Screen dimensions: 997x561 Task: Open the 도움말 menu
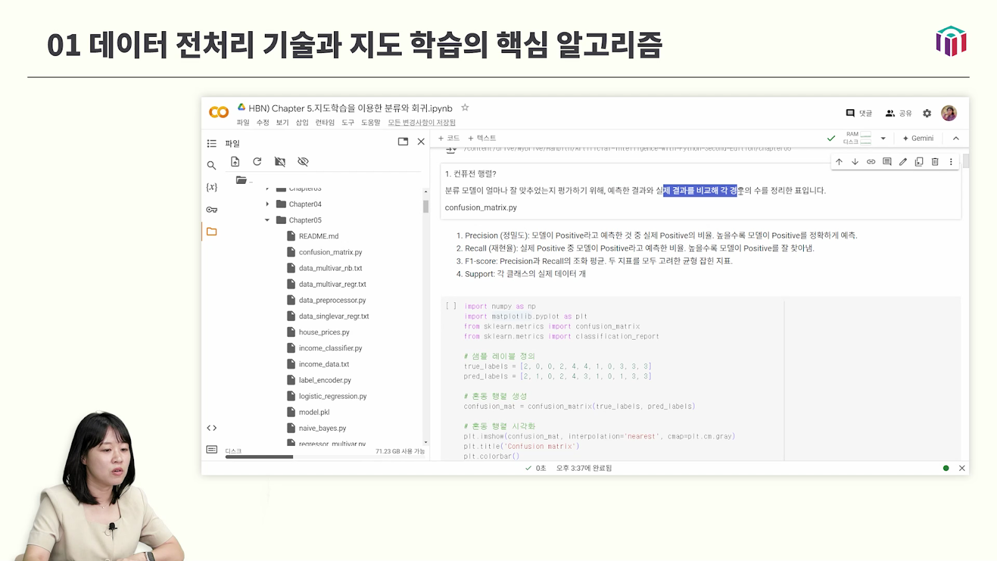tap(371, 123)
